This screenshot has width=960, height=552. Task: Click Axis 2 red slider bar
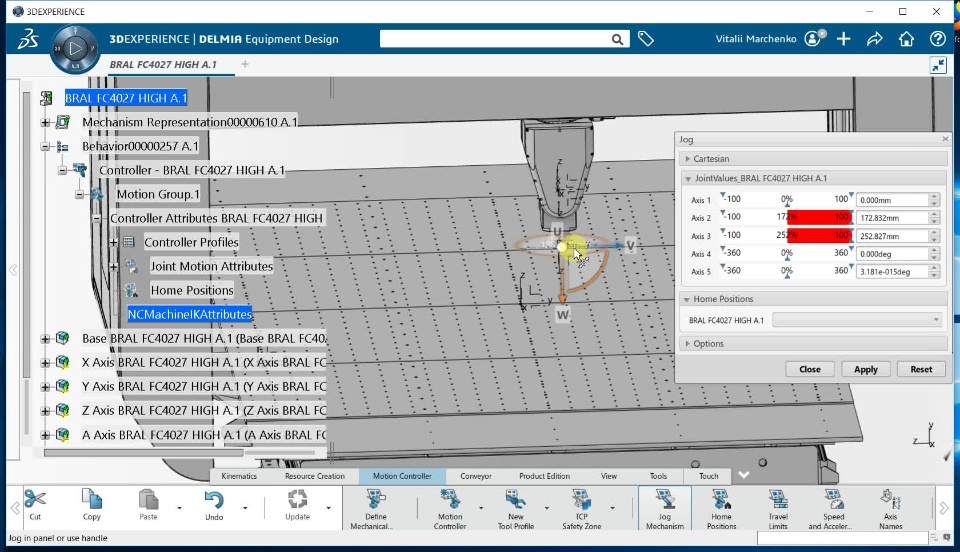pos(819,217)
